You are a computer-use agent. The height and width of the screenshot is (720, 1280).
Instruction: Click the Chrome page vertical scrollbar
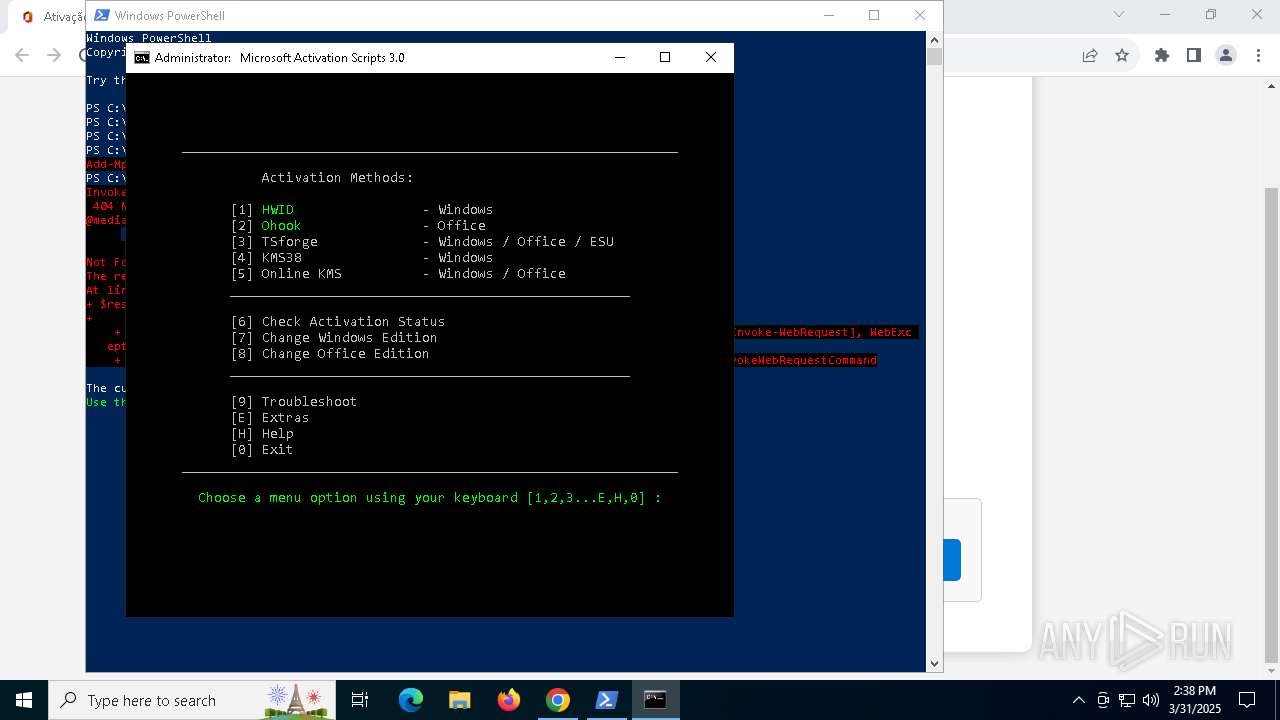1271,425
